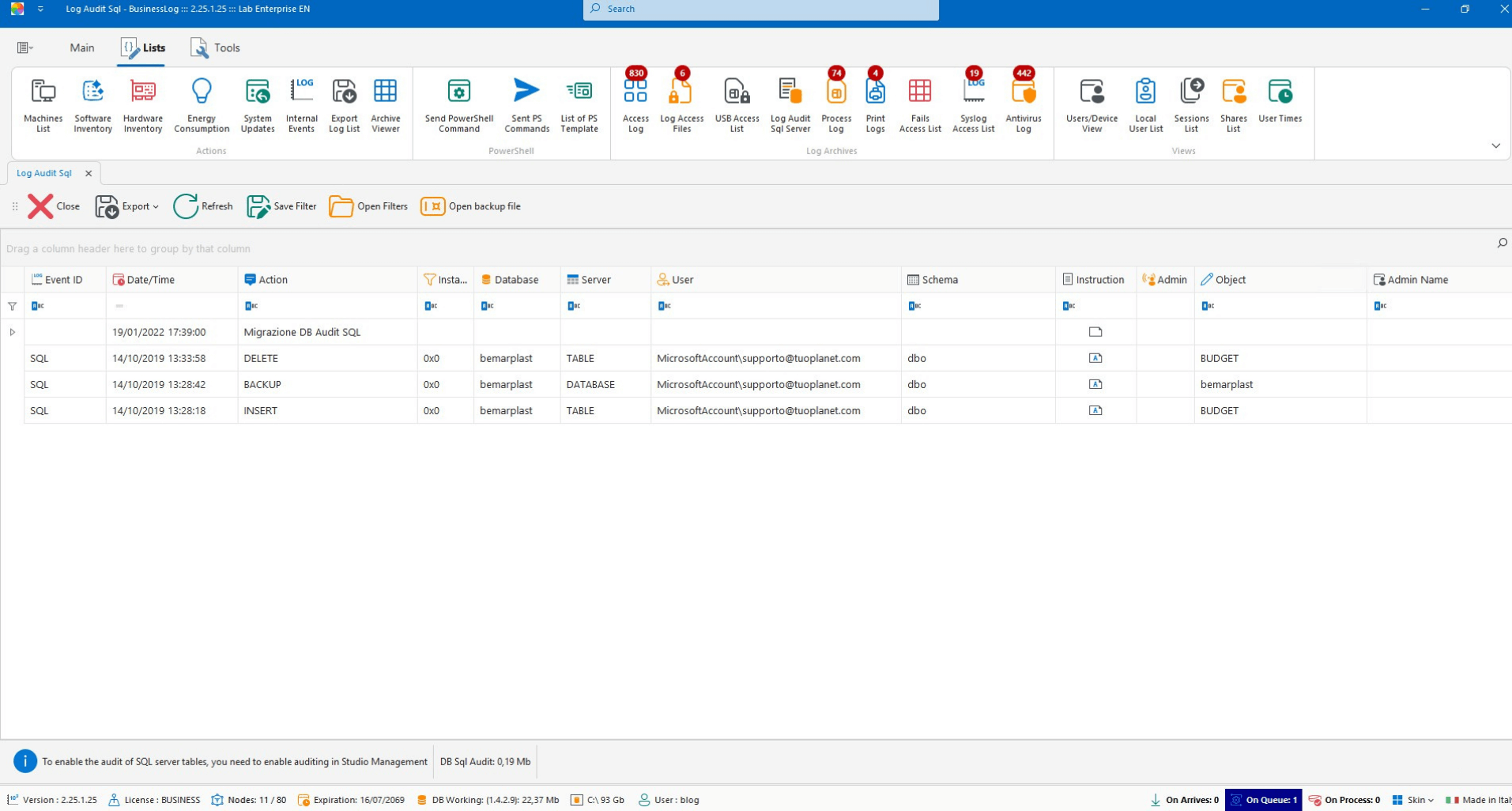1512x811 pixels.
Task: Collapse the ribbon with the chevron
Action: 1495,146
